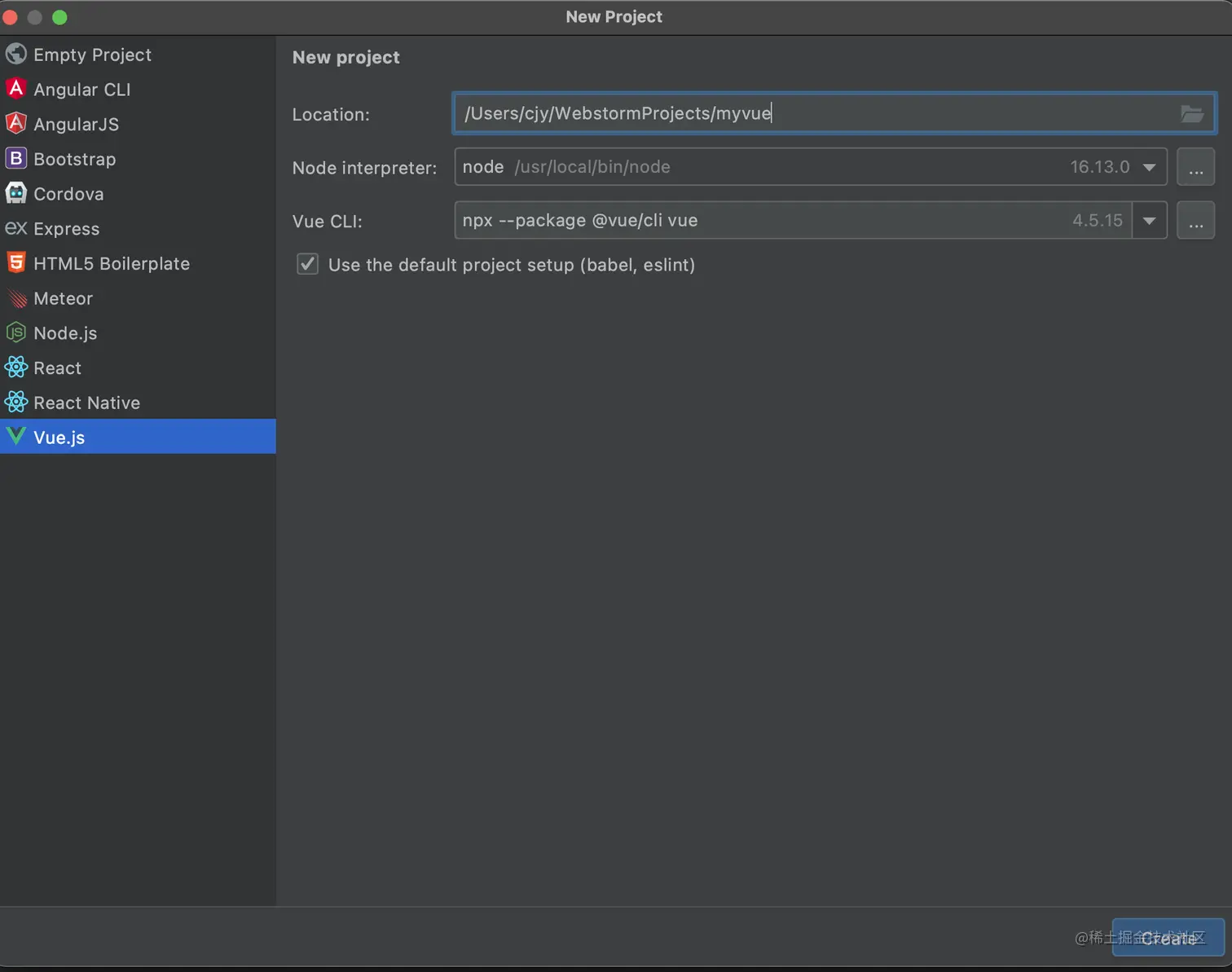Click into the Location path field

click(815, 113)
